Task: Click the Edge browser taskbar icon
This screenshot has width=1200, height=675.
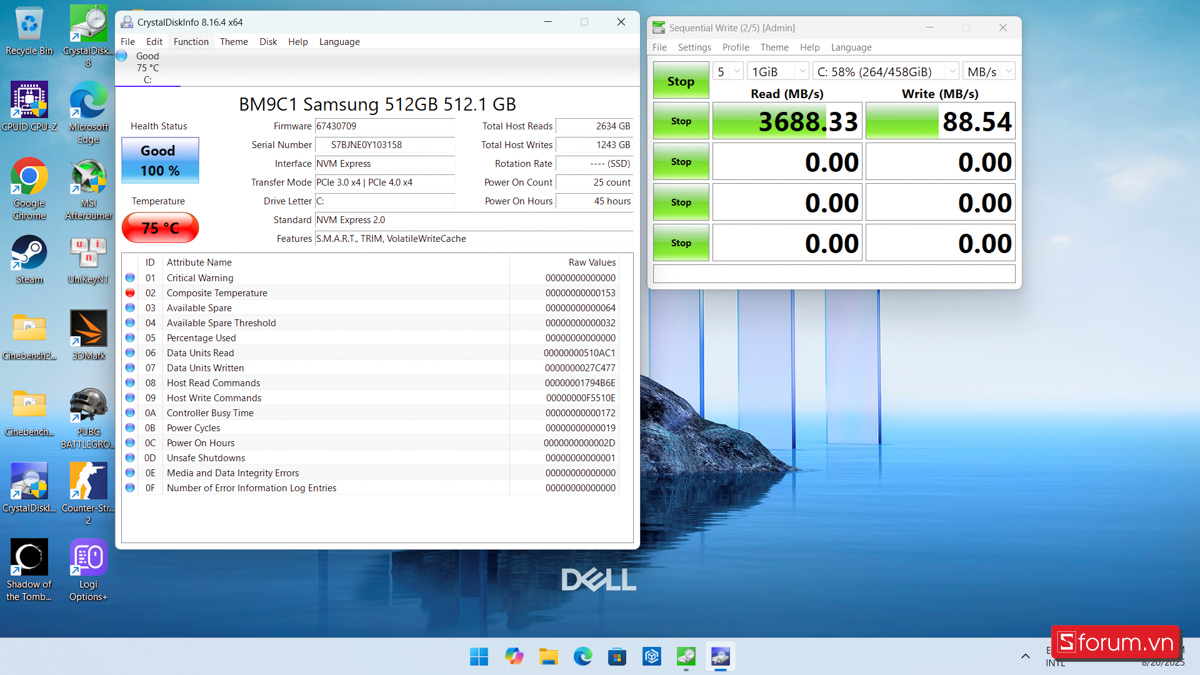Action: click(x=583, y=656)
